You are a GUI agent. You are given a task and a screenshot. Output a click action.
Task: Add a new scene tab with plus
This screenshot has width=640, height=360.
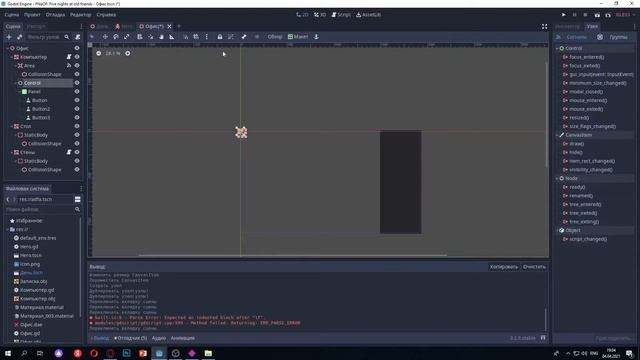coord(179,27)
